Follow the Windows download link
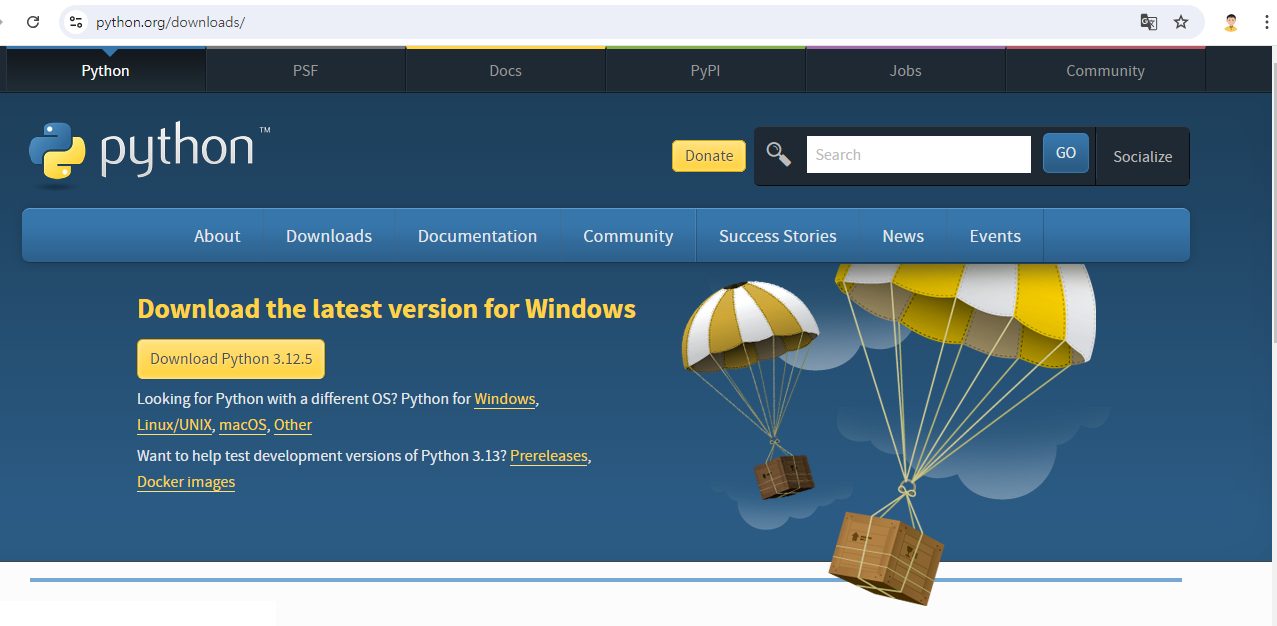1277x626 pixels. [x=505, y=399]
